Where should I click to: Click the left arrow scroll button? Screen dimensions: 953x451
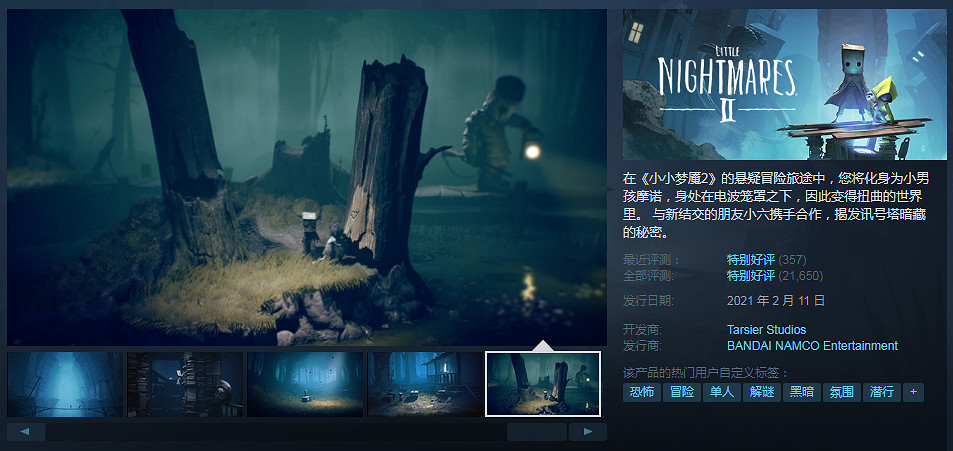26,432
